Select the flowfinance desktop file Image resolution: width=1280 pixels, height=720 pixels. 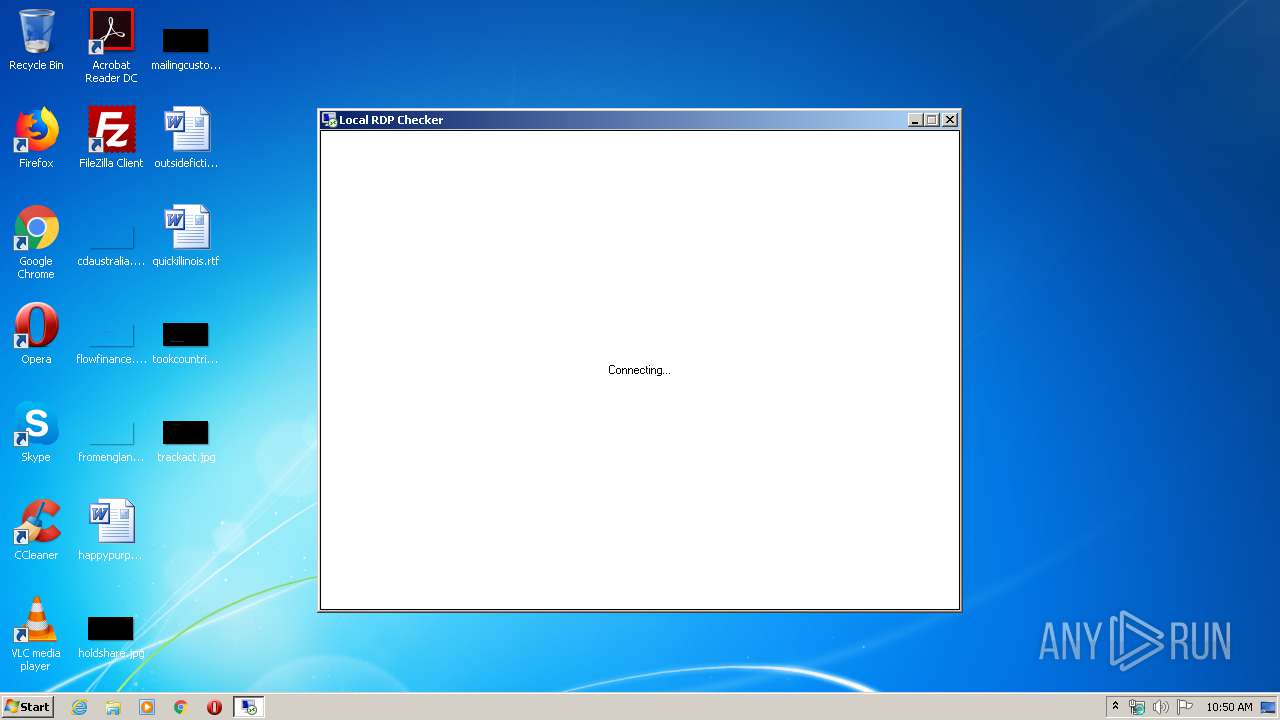(x=111, y=343)
